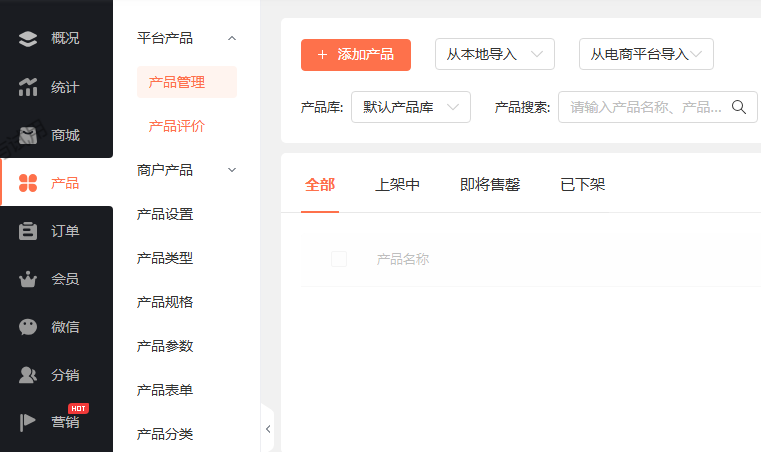Collapse the 平台产品 group chevron
This screenshot has width=761, height=452.
click(x=232, y=38)
